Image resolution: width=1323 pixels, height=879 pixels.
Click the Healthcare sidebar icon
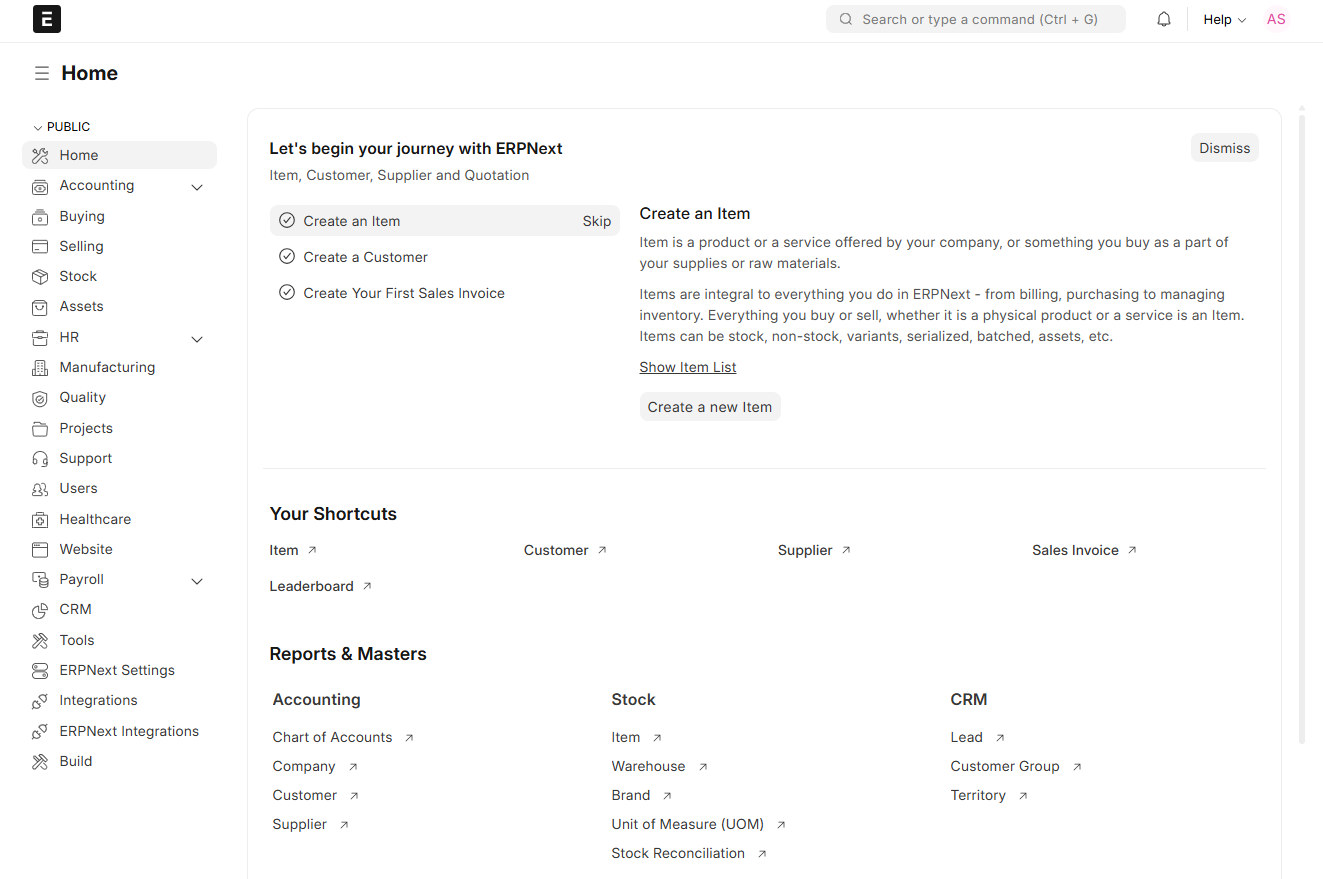40,520
